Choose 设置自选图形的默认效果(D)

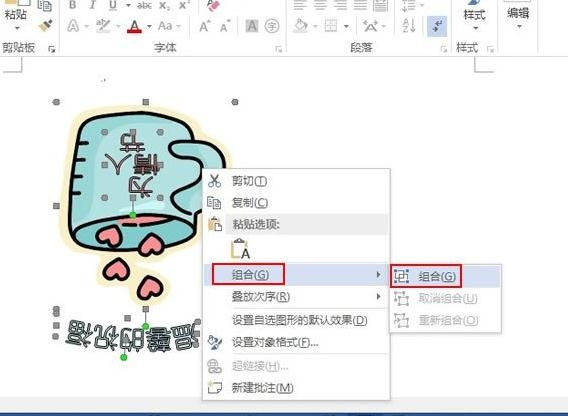297,320
